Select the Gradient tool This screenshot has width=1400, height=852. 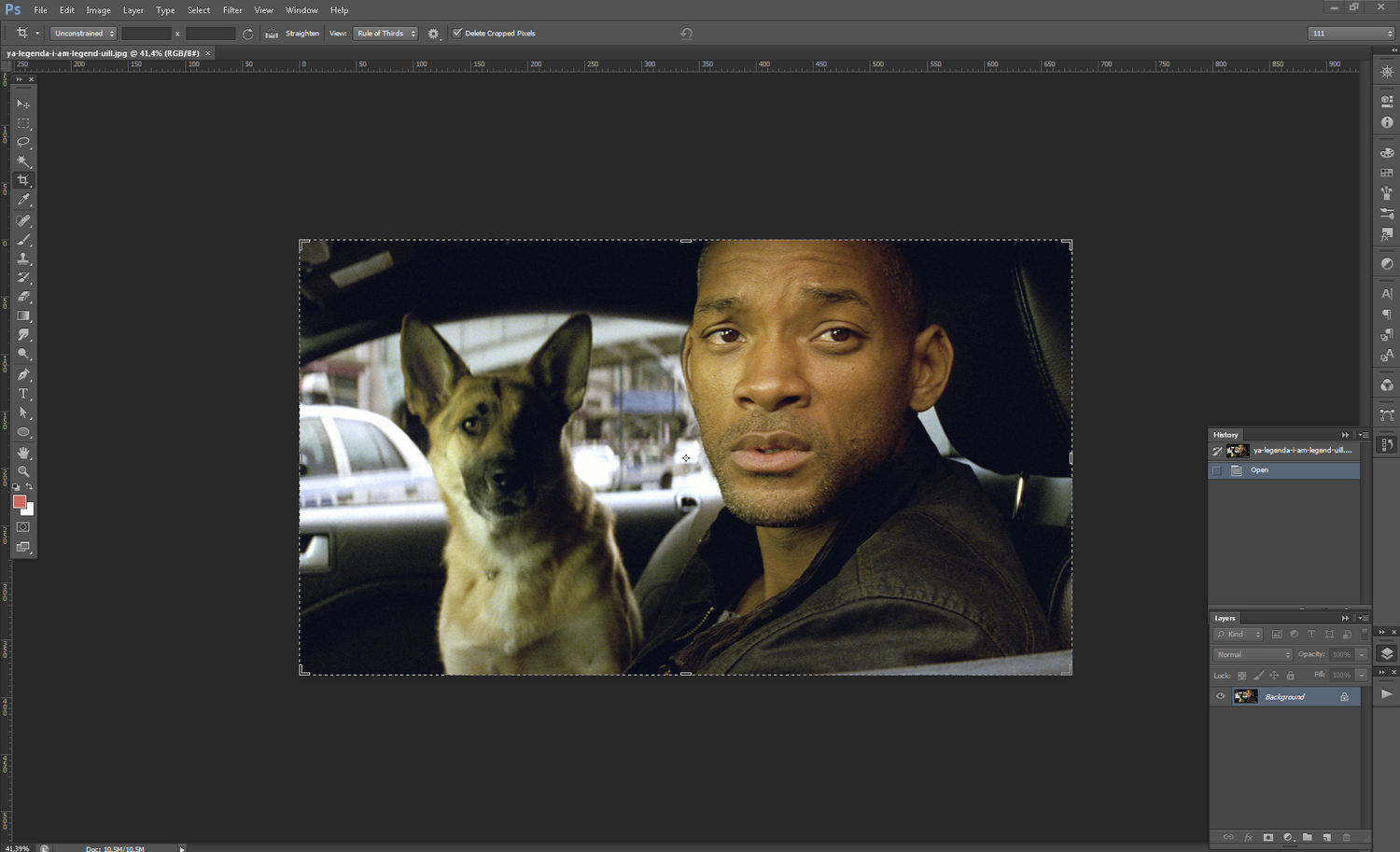pos(23,315)
